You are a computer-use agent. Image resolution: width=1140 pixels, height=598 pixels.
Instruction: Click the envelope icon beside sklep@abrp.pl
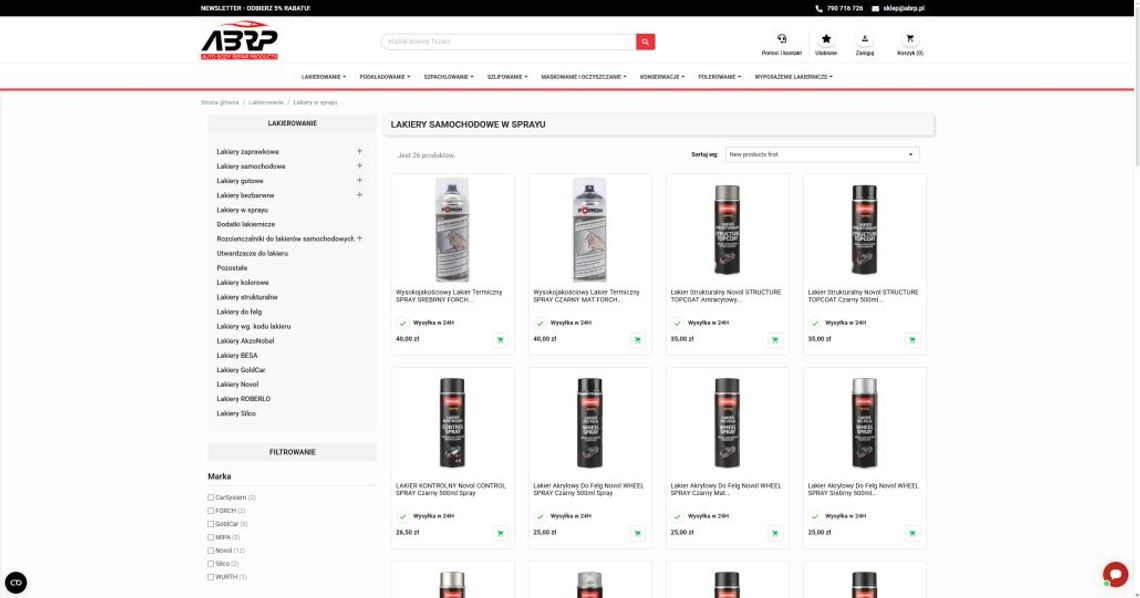pos(875,9)
